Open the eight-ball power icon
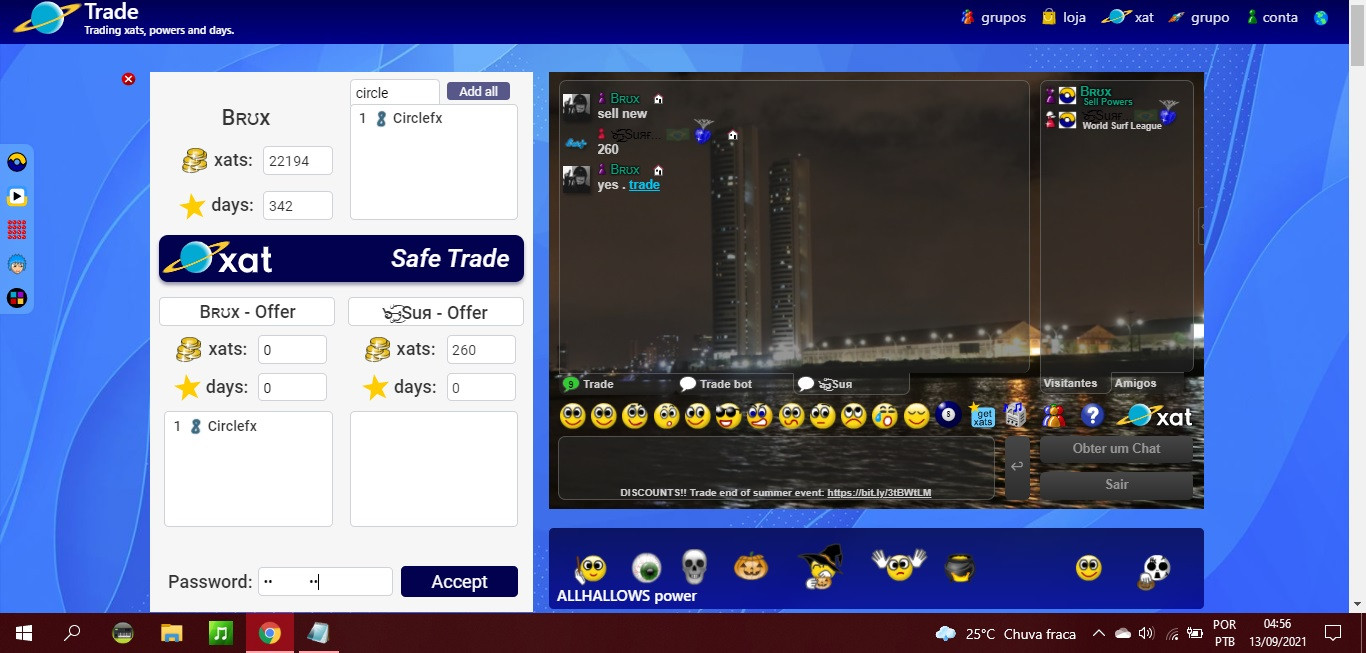This screenshot has width=1366, height=653. point(946,414)
